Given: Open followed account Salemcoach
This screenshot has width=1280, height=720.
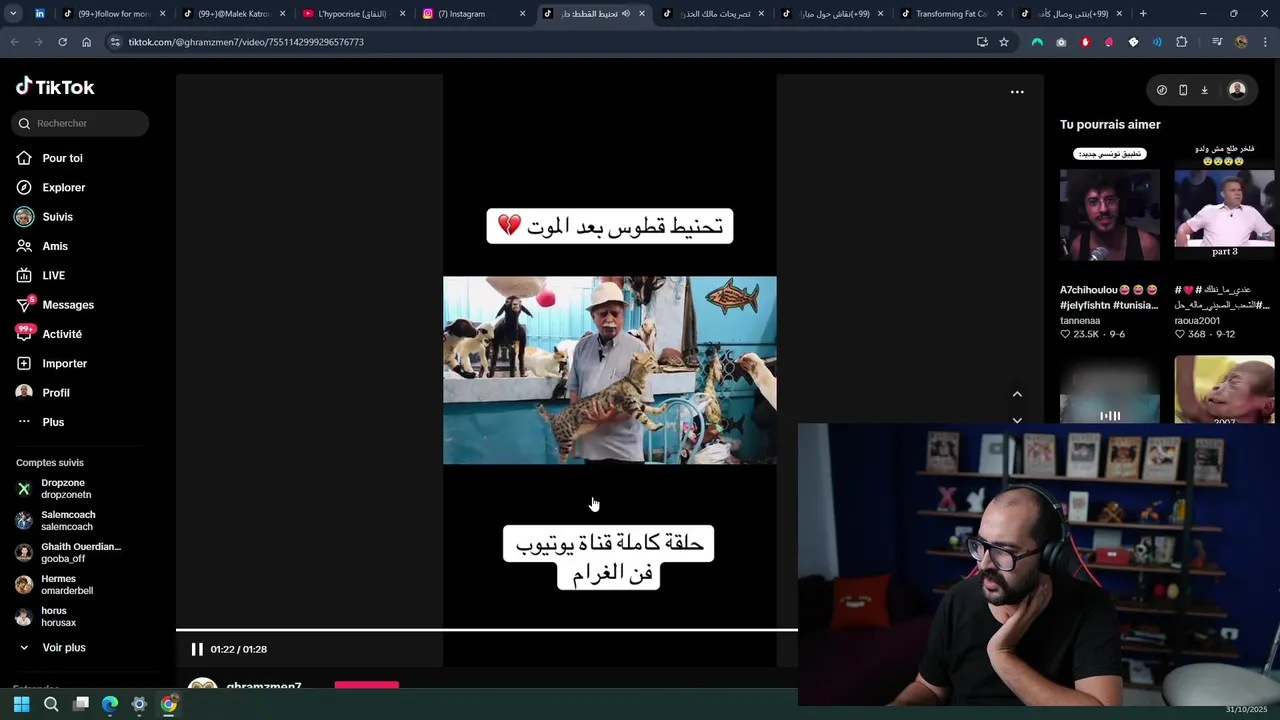Looking at the screenshot, I should [68, 521].
